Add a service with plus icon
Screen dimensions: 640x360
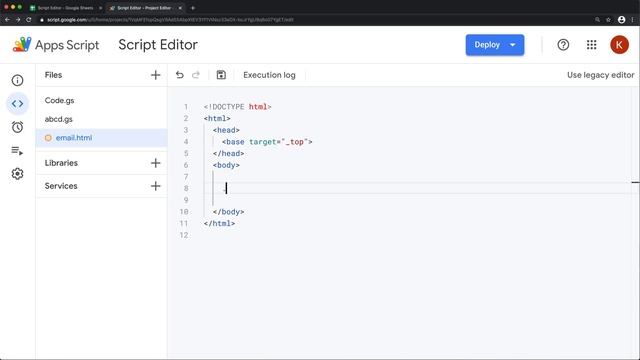tap(156, 186)
